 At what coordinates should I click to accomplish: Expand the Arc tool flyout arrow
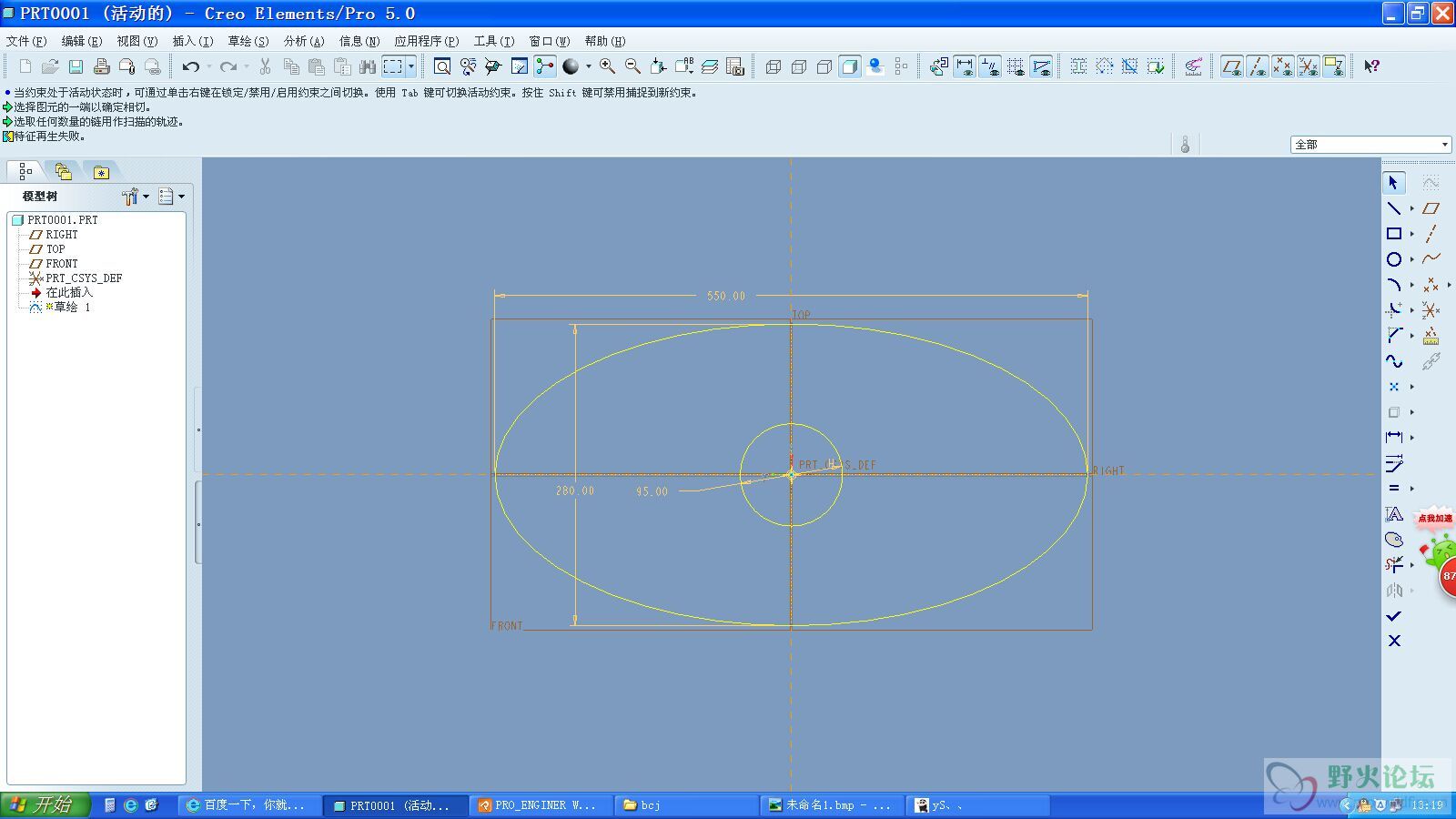[1411, 285]
